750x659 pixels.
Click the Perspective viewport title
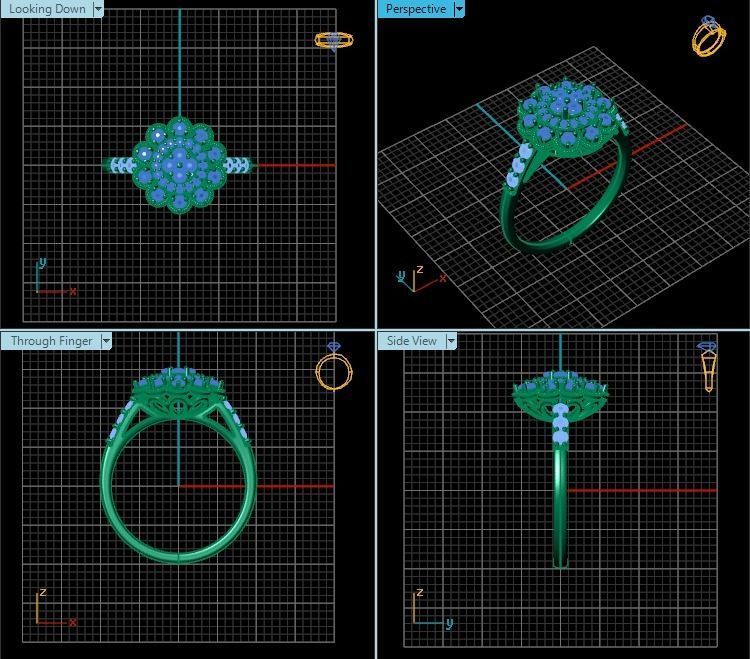pyautogui.click(x=416, y=9)
